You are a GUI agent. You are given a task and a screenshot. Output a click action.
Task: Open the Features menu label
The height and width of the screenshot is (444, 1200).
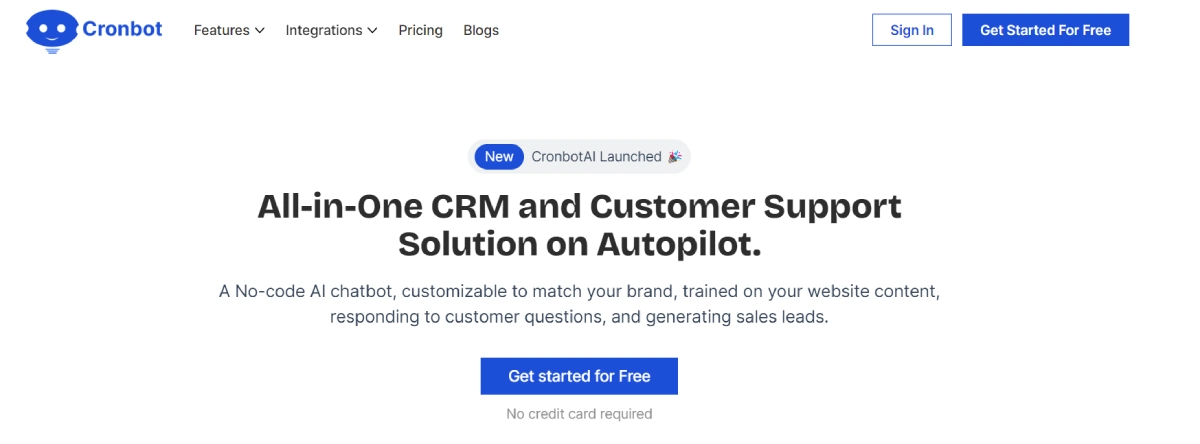coord(221,30)
